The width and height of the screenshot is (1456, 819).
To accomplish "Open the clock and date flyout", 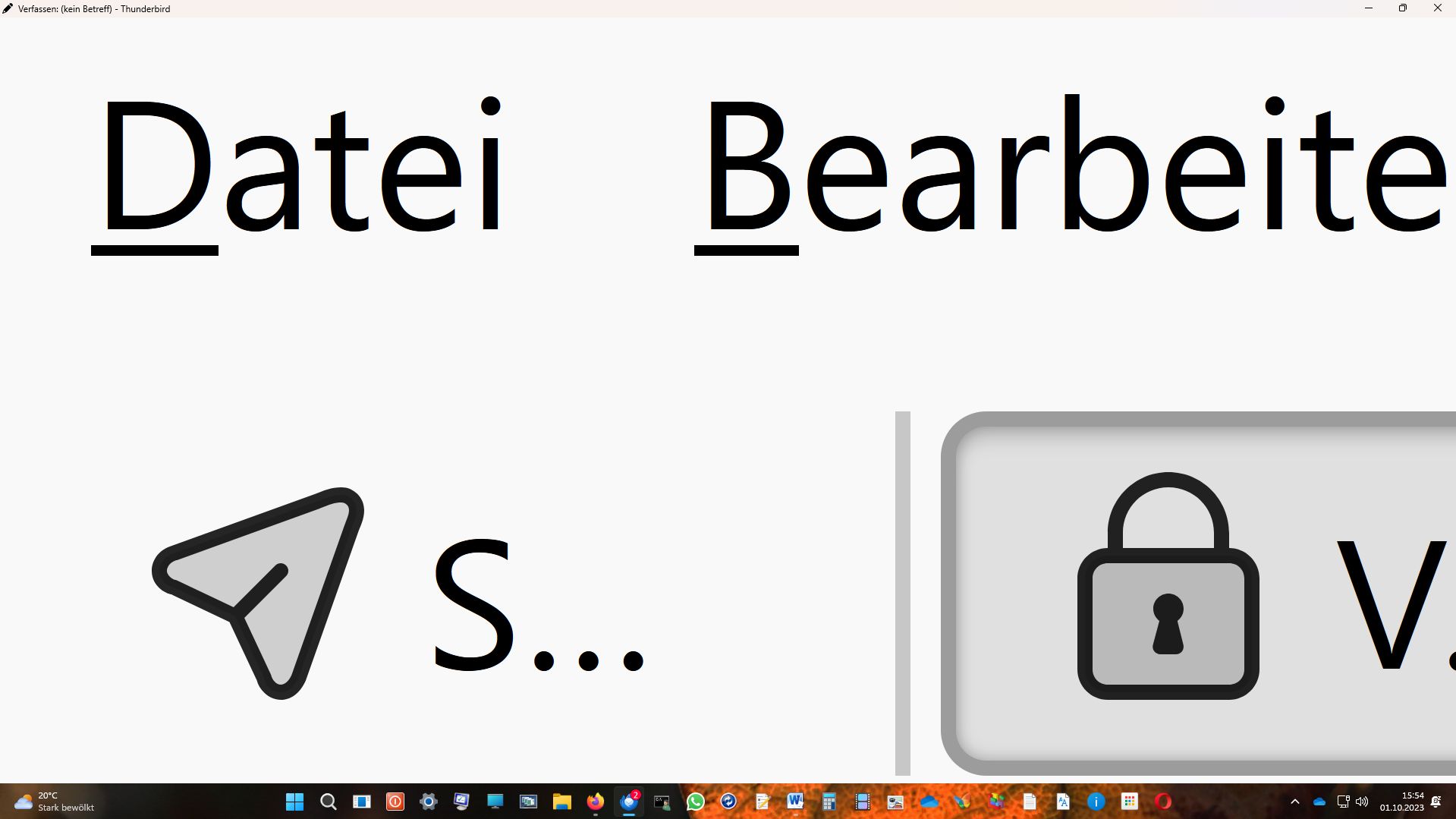I will 1401,802.
